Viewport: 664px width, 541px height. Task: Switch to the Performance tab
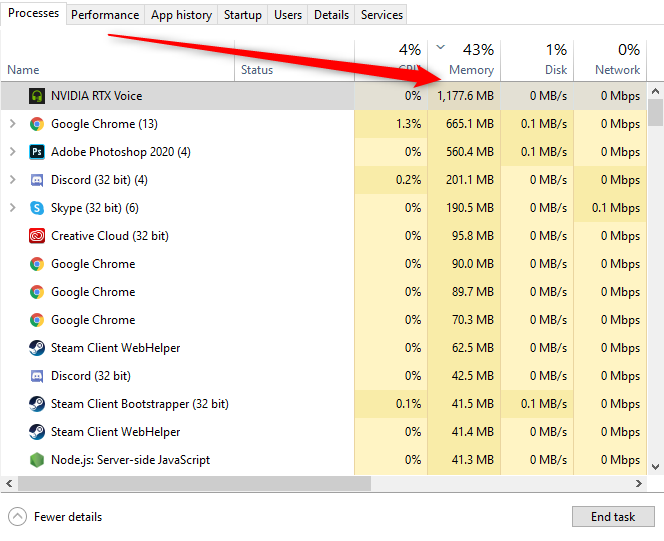coord(105,15)
